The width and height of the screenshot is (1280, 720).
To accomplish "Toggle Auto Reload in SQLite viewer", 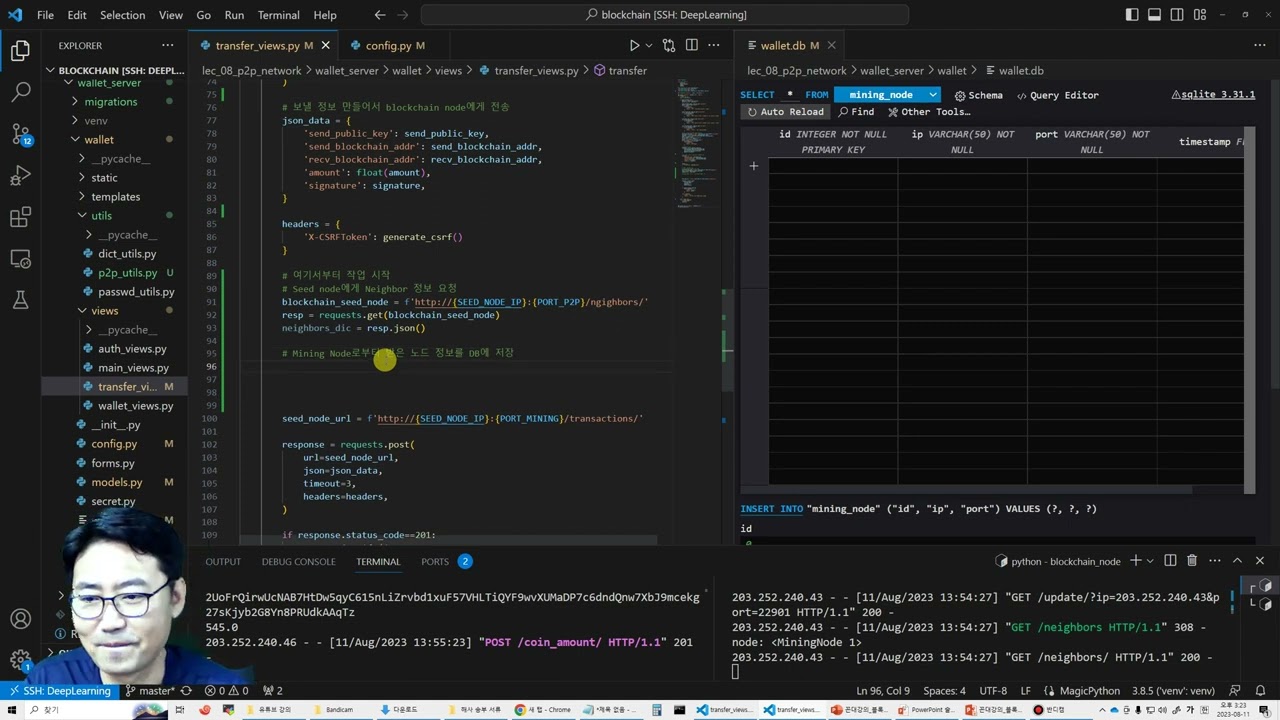I will (786, 112).
